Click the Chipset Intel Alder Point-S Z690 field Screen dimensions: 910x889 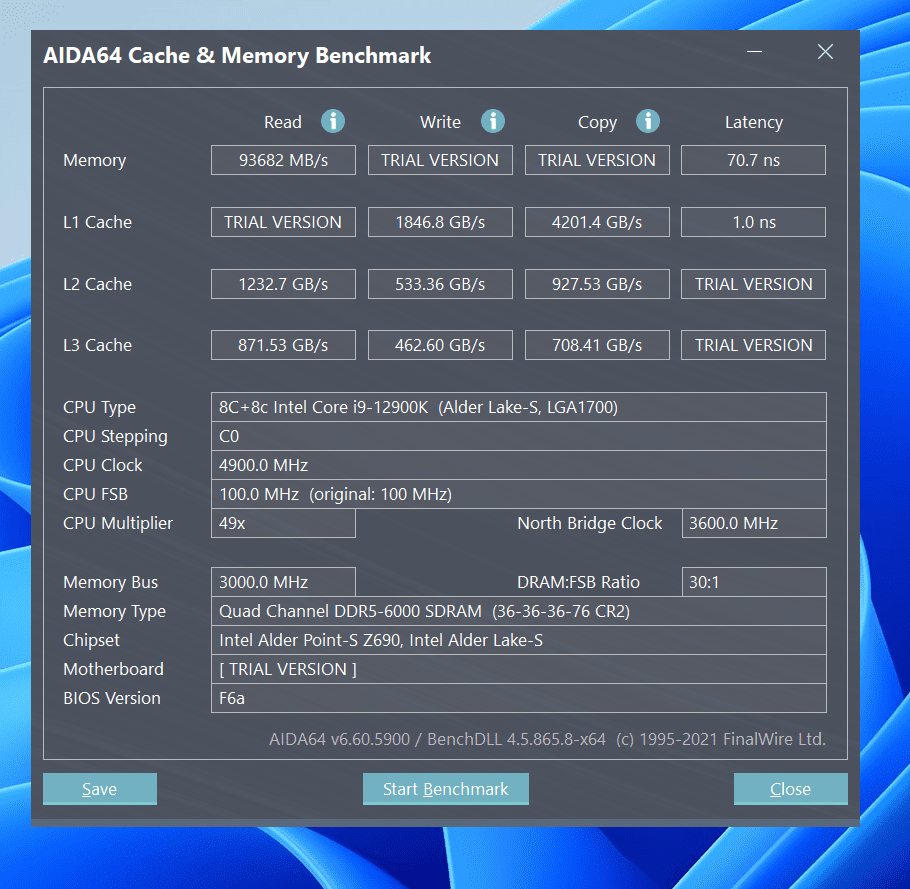519,640
